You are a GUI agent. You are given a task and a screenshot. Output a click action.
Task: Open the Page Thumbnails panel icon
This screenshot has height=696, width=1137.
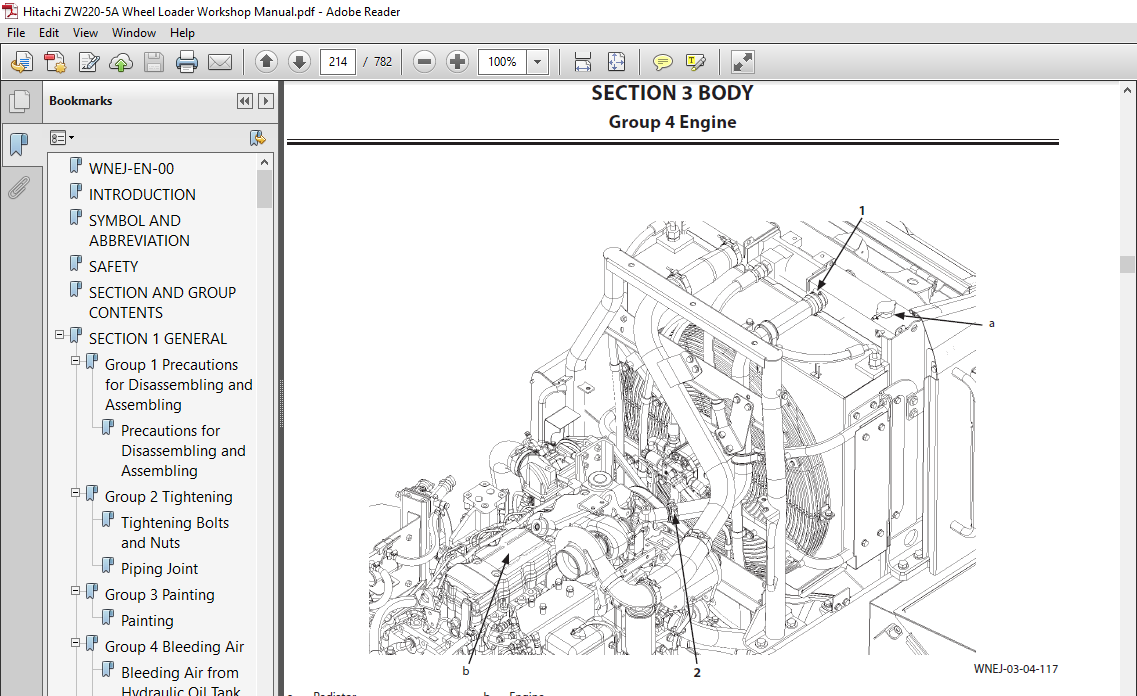tap(20, 102)
